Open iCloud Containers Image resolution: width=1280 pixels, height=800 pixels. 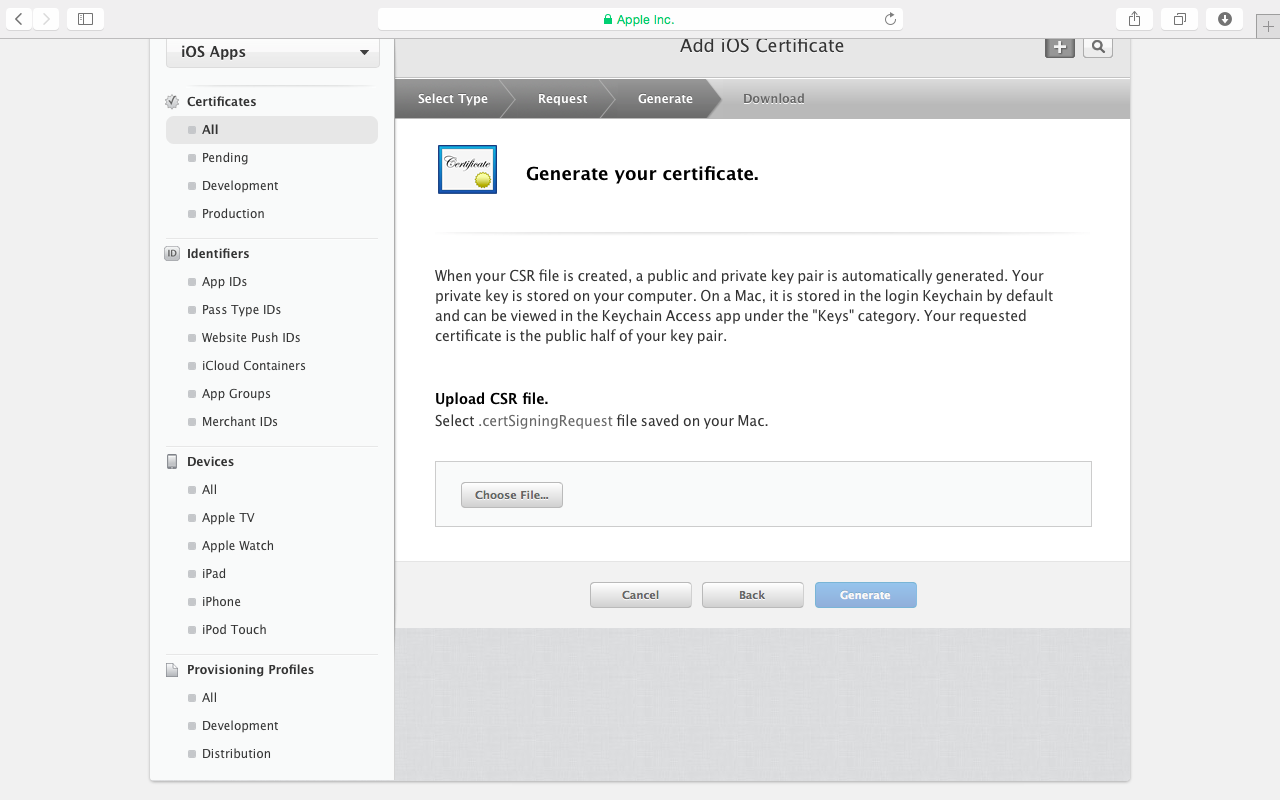coord(253,366)
